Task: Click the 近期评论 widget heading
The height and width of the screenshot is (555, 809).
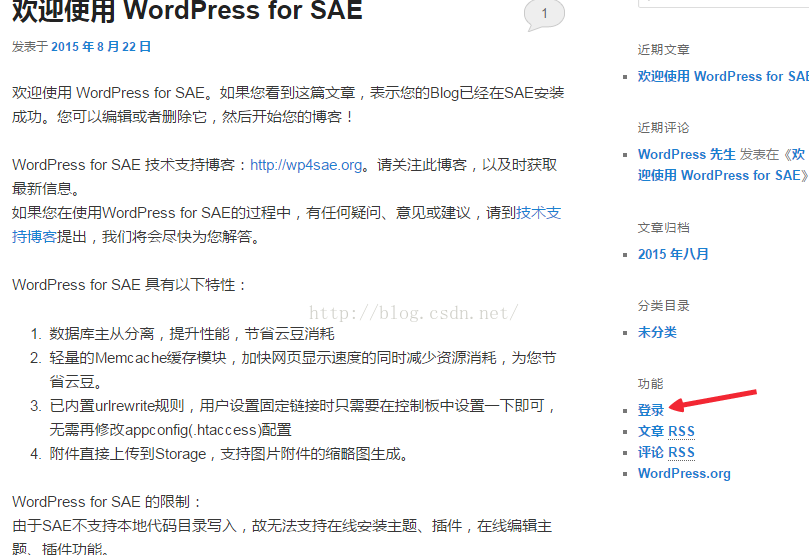Action: click(x=664, y=127)
